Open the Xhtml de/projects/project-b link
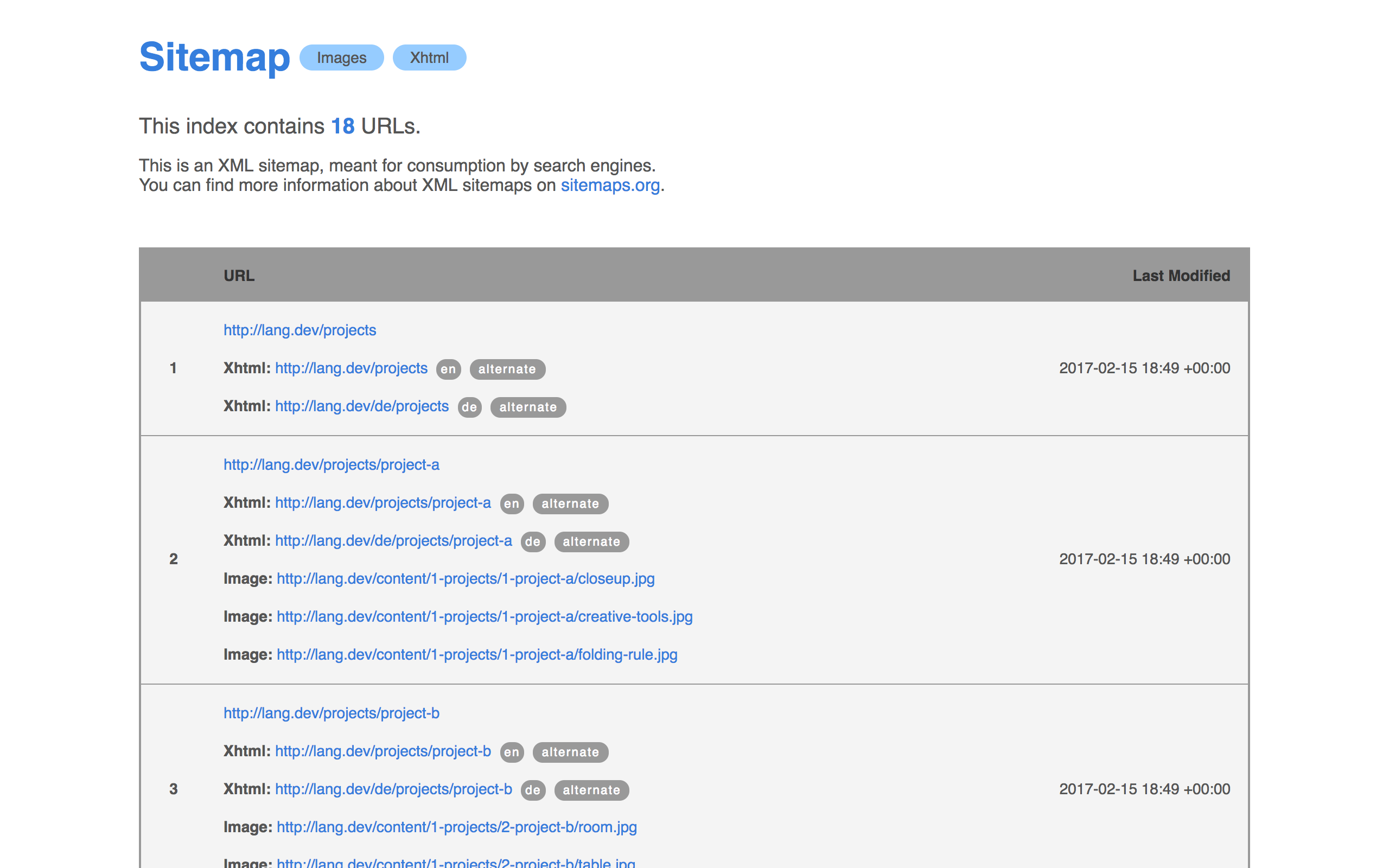This screenshot has width=1389, height=868. (x=393, y=789)
